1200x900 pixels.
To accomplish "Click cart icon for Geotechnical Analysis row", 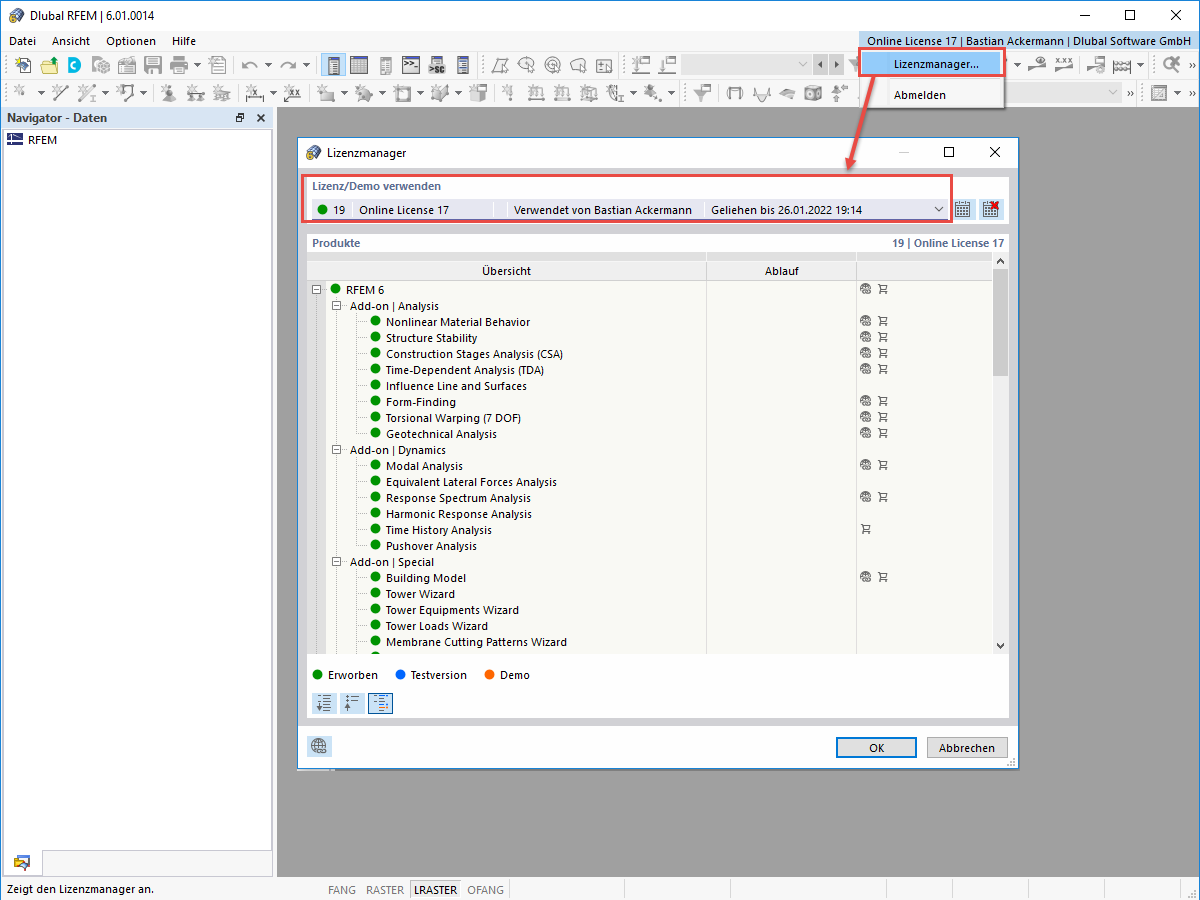I will pos(883,433).
